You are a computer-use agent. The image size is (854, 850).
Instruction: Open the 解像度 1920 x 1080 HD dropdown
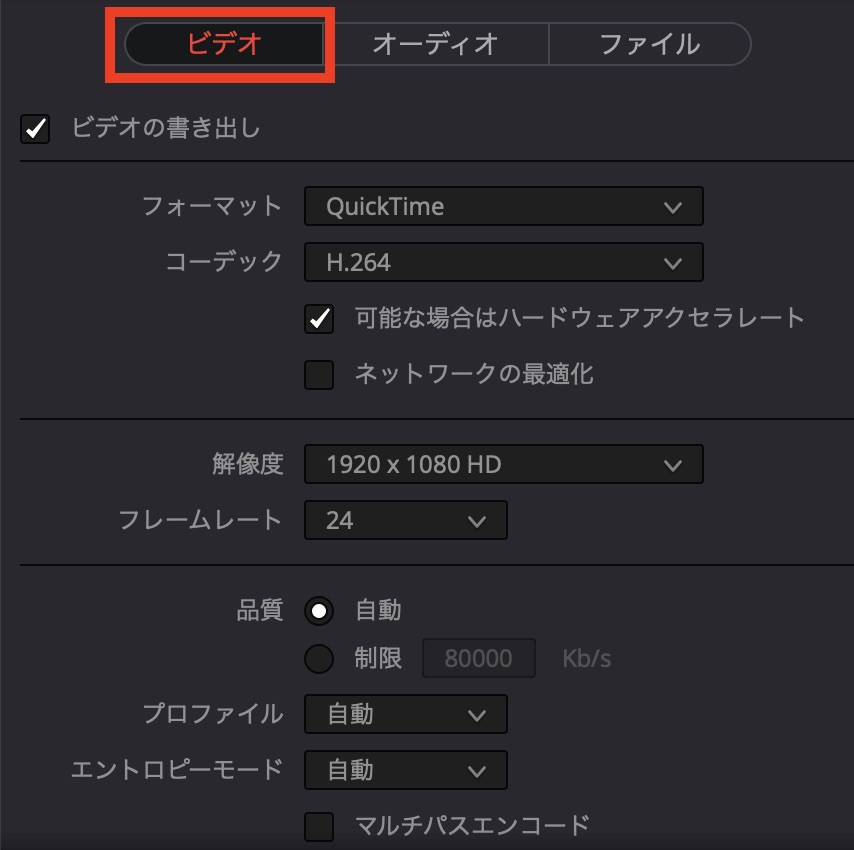click(503, 464)
